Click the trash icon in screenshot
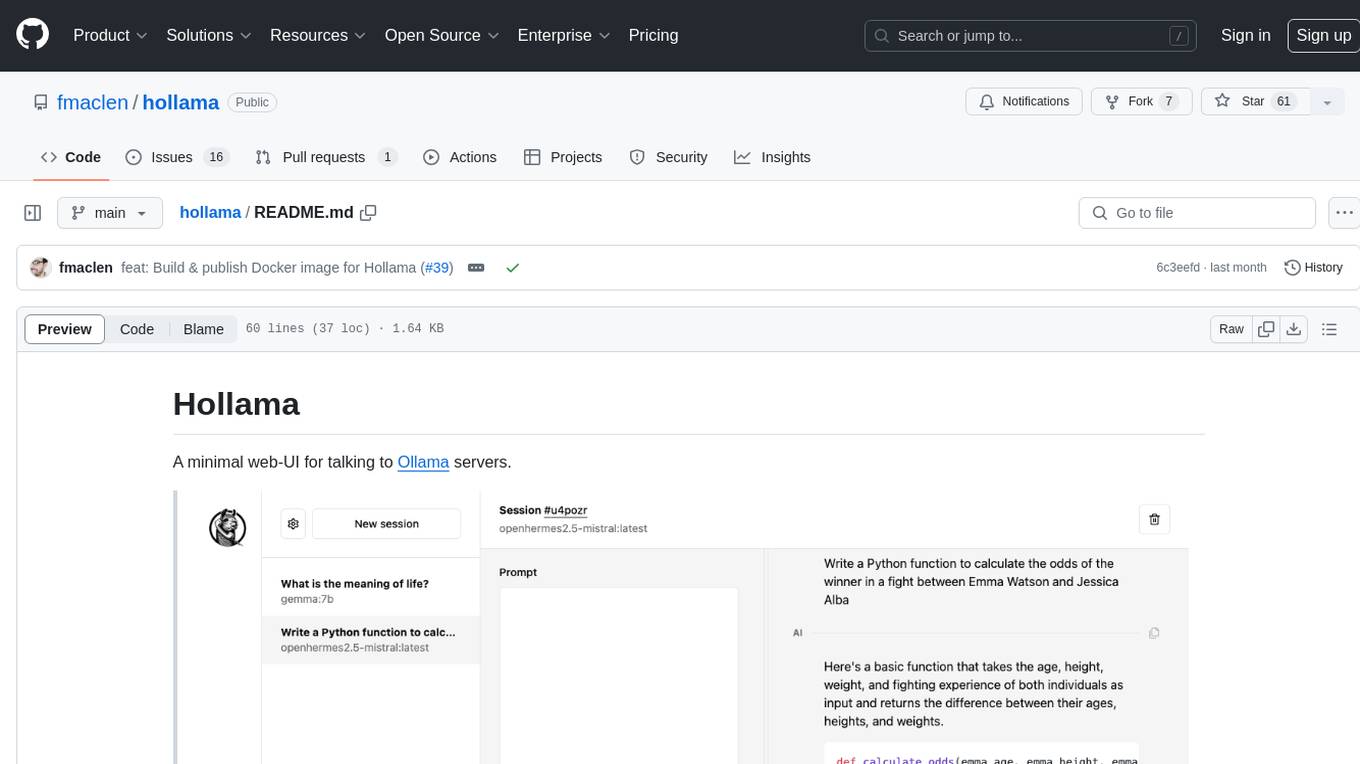The image size is (1360, 764). (1154, 519)
